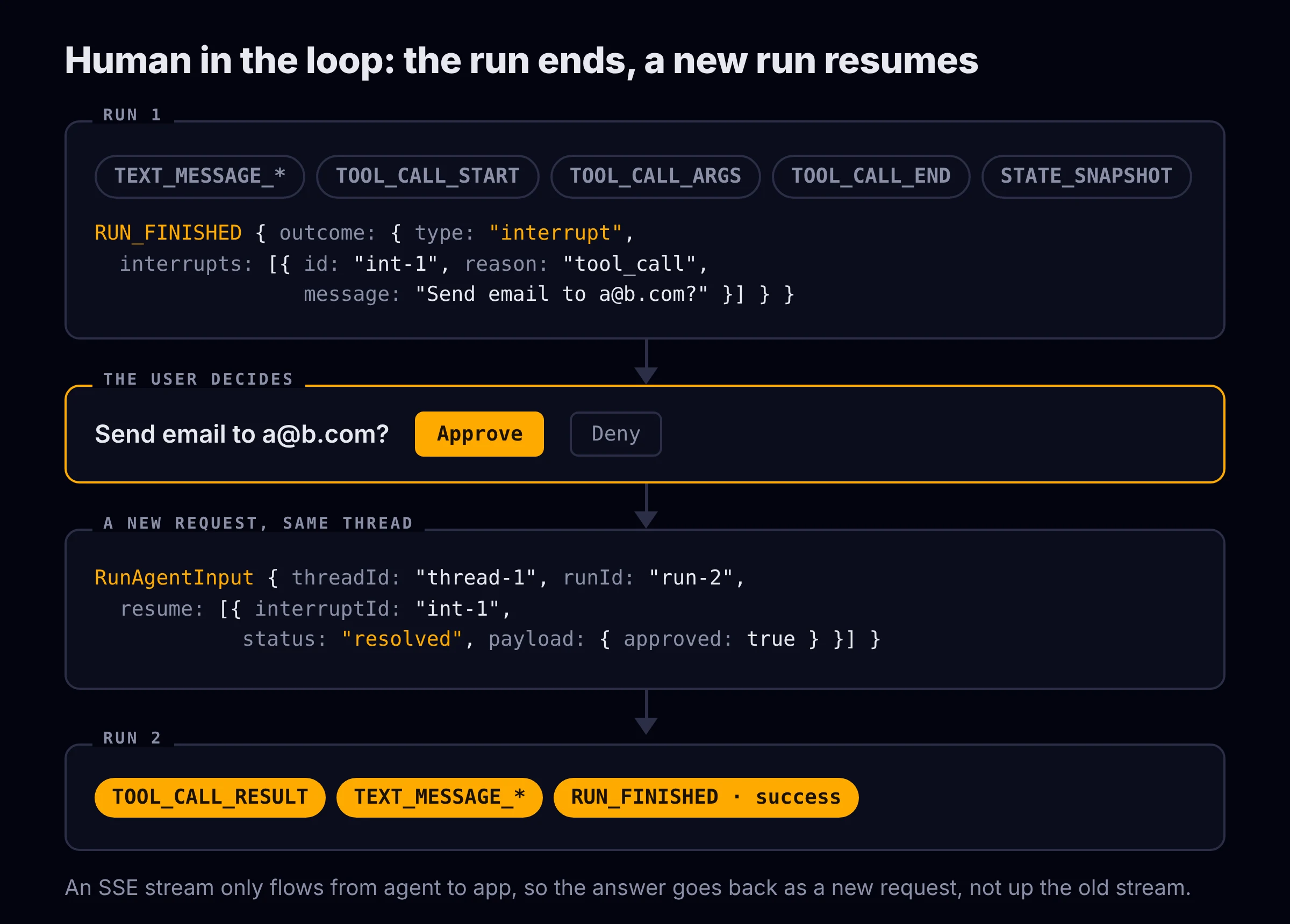The height and width of the screenshot is (924, 1290).
Task: Select the orange TEXT_MESSAGE_* pill in Run 2
Action: pyautogui.click(x=439, y=797)
